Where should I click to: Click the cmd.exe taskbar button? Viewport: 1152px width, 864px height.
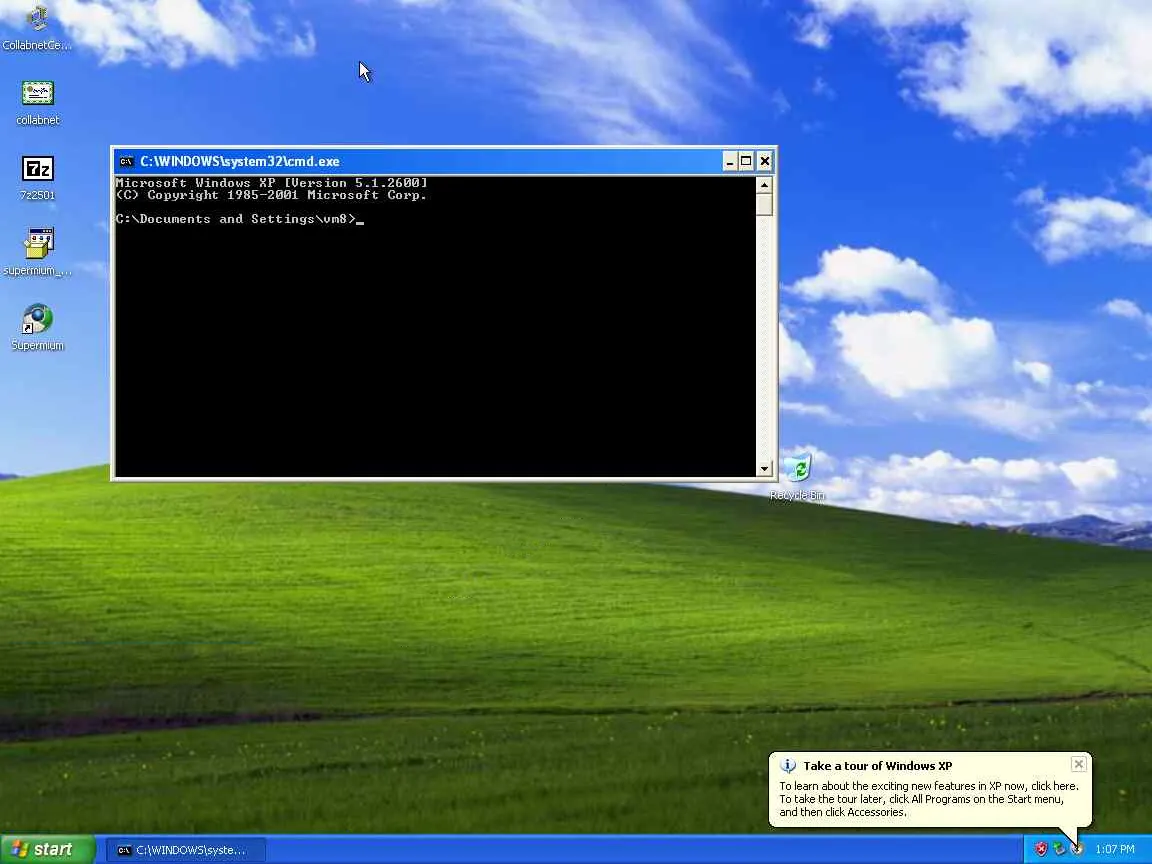(x=187, y=850)
